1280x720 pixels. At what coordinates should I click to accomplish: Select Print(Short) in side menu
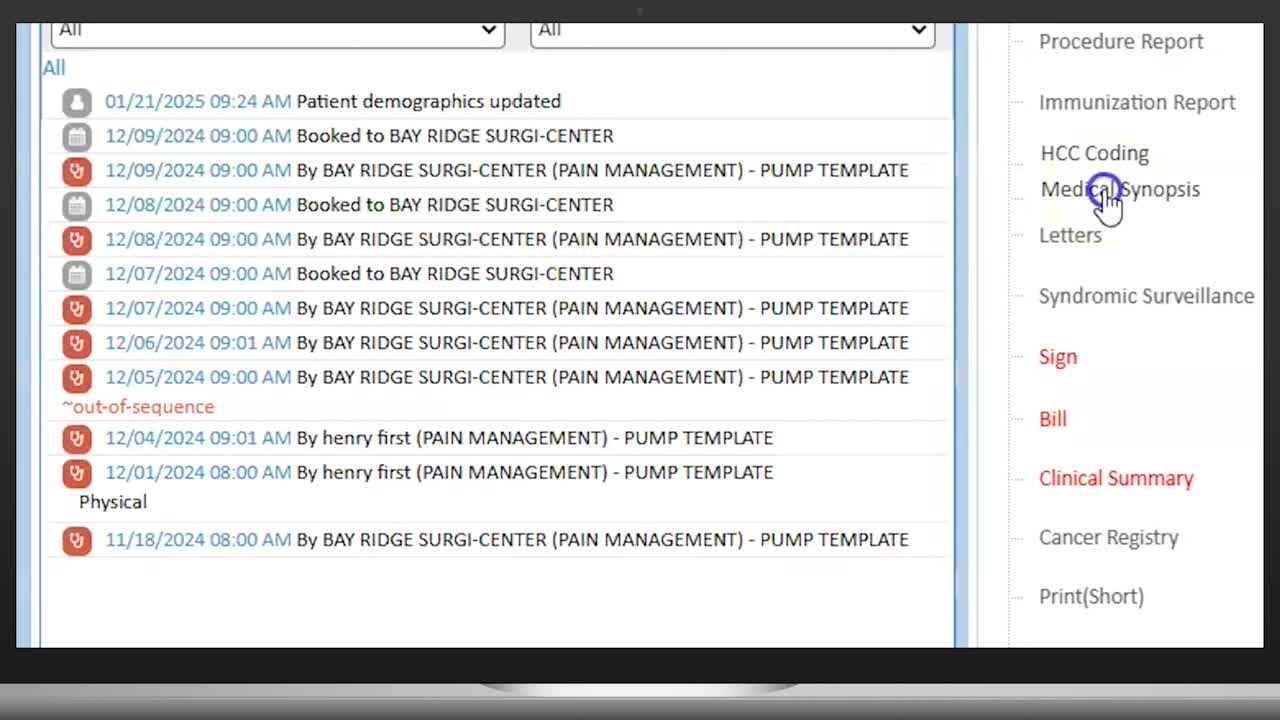coord(1090,596)
